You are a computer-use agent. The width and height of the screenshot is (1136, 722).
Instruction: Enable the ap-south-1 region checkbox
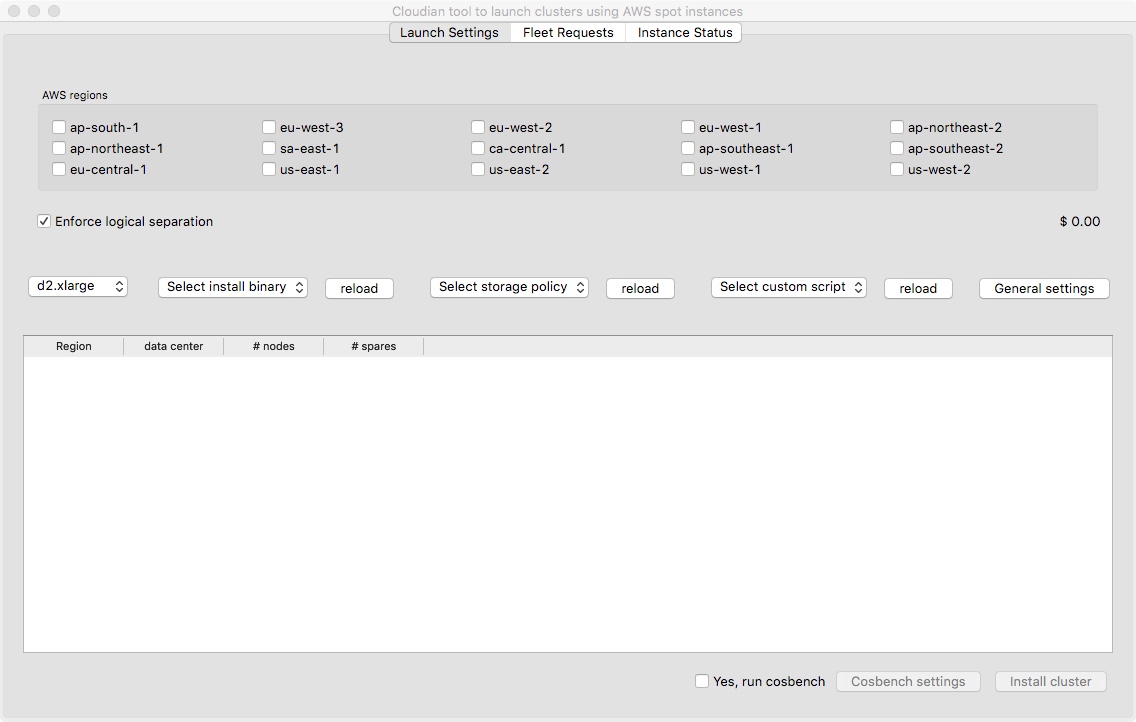pos(59,127)
